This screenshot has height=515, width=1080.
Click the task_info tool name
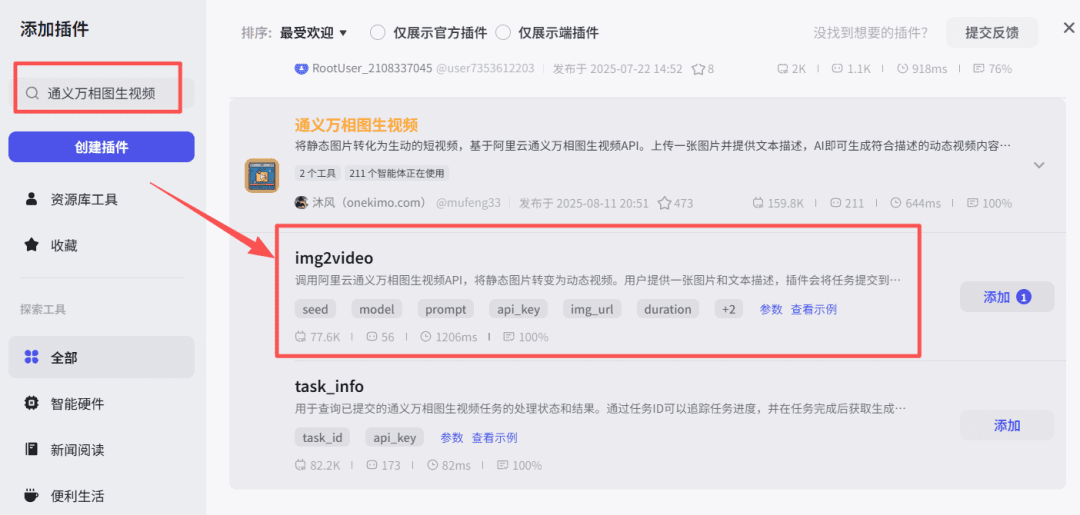pyautogui.click(x=329, y=386)
